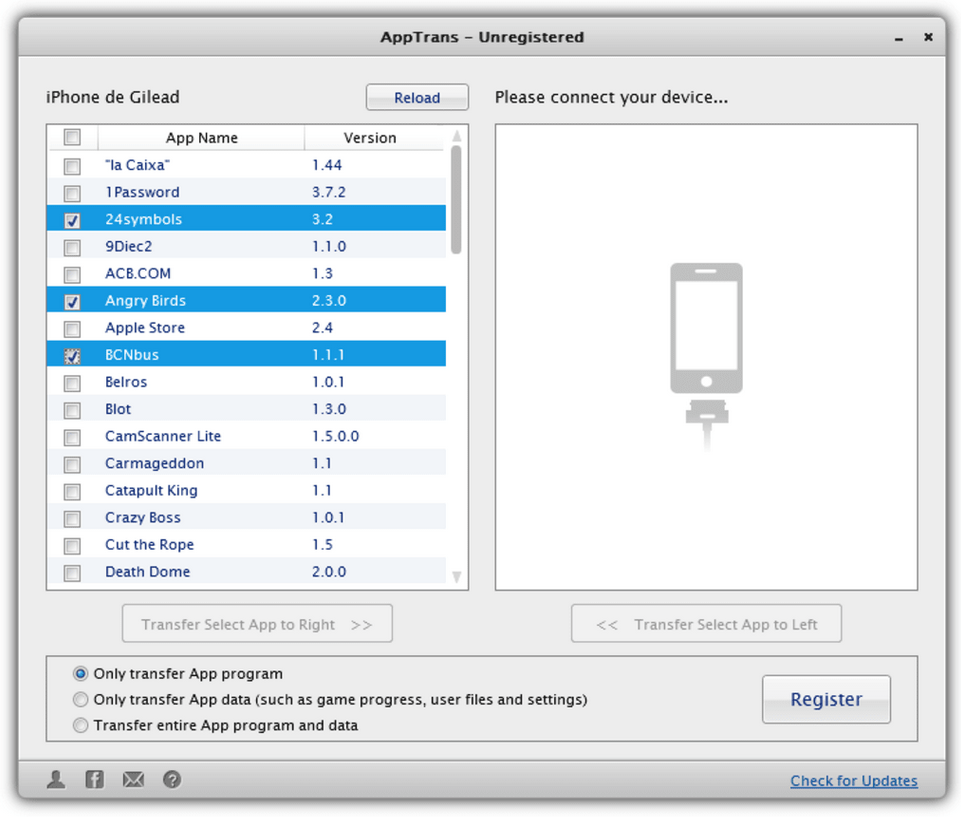Screen dimensions: 961x817
Task: Select the 1Password app name
Action: [142, 192]
